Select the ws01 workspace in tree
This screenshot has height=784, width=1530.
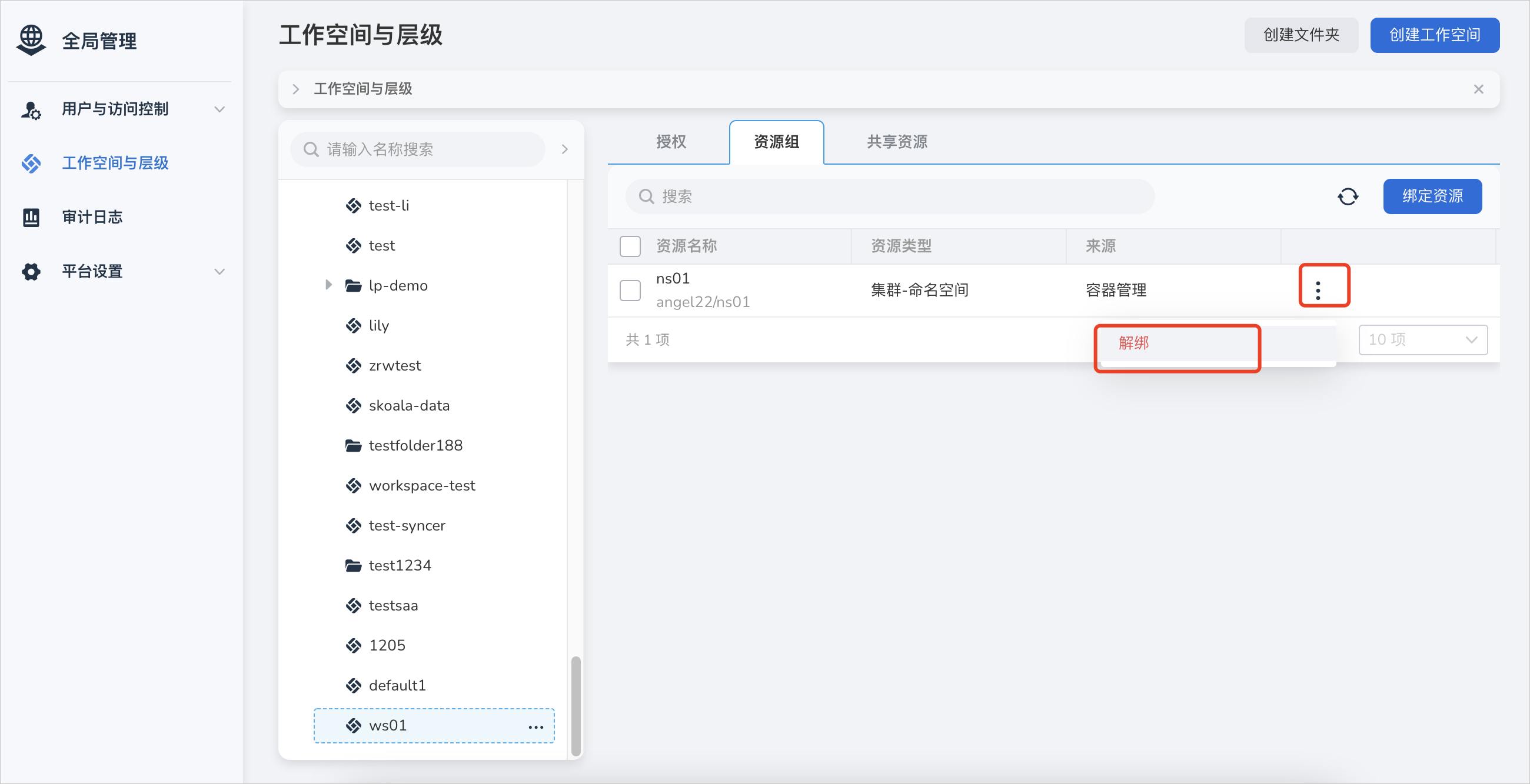tap(434, 726)
